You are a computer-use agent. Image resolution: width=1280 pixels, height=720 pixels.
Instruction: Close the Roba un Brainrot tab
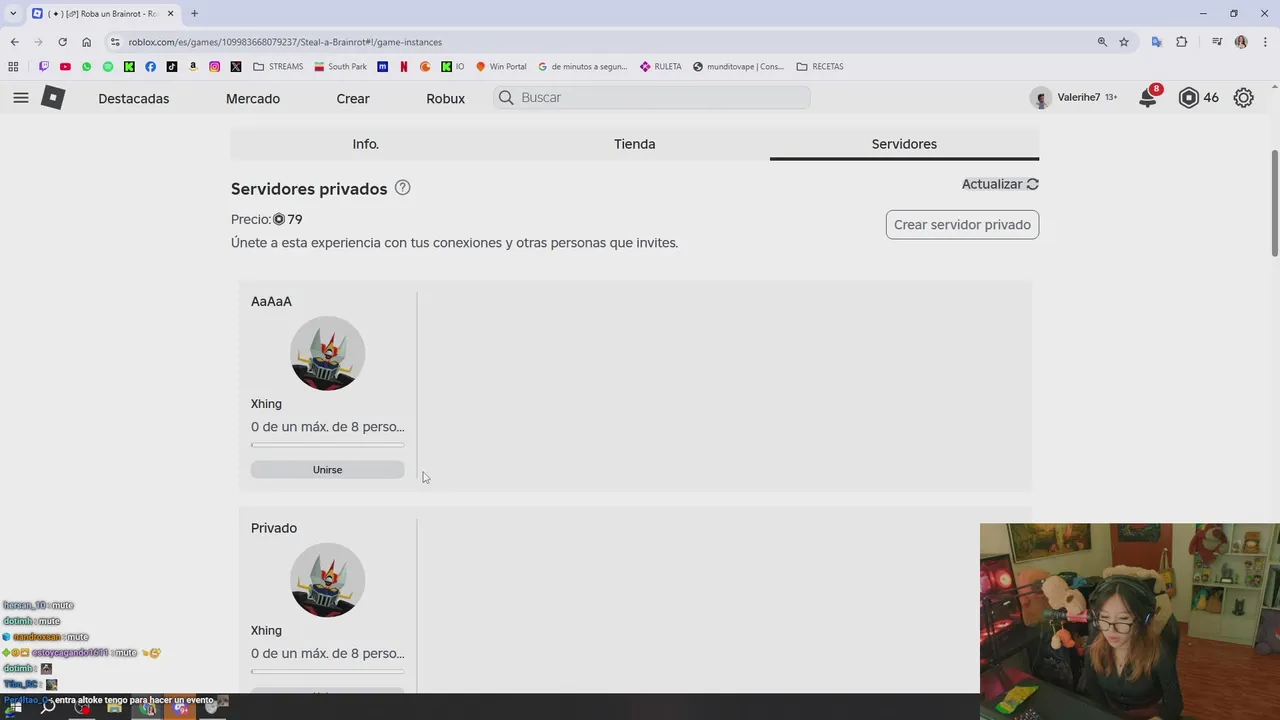[x=170, y=13]
